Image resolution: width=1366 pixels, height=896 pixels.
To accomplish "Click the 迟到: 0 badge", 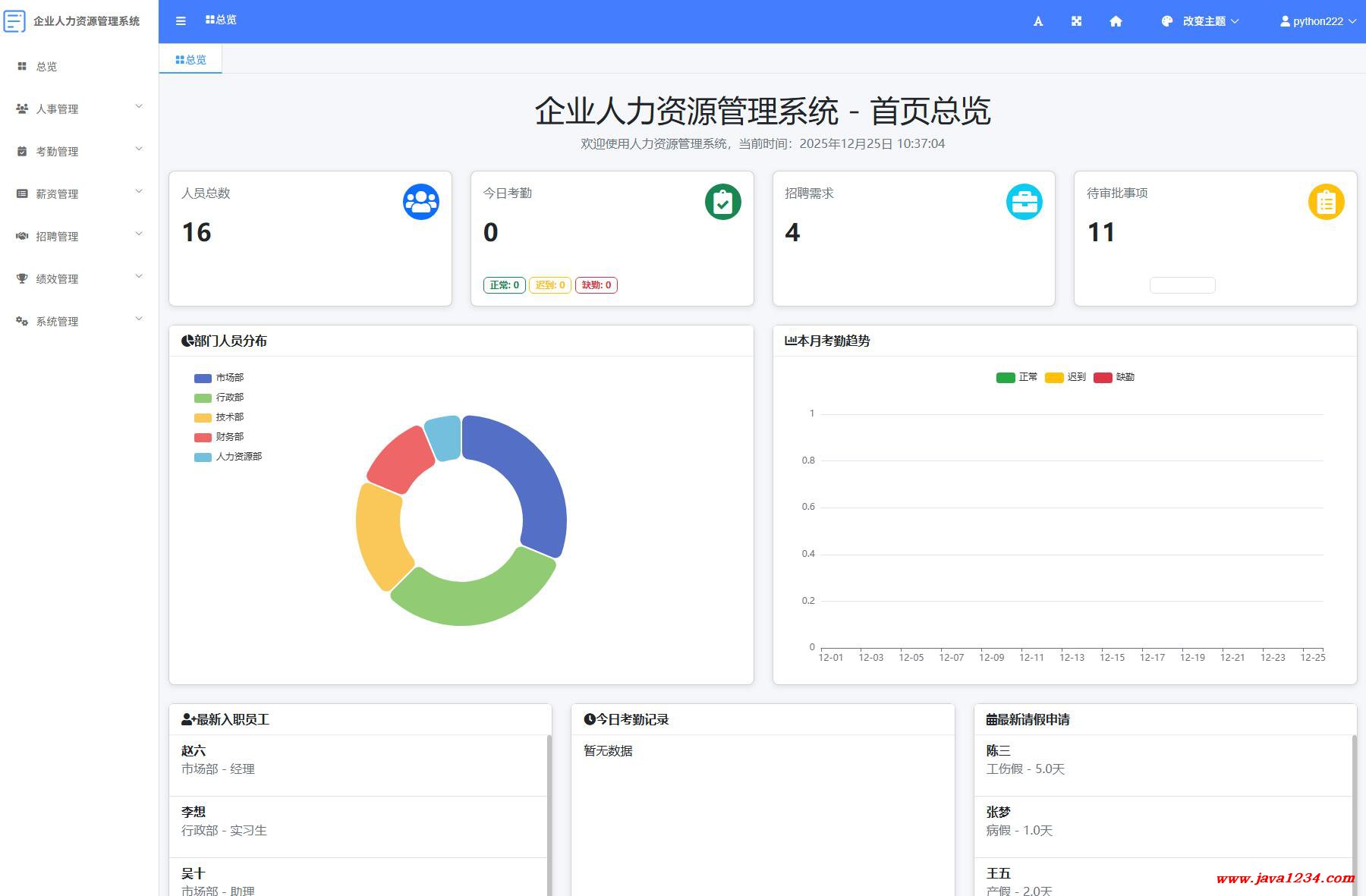I will 550,285.
